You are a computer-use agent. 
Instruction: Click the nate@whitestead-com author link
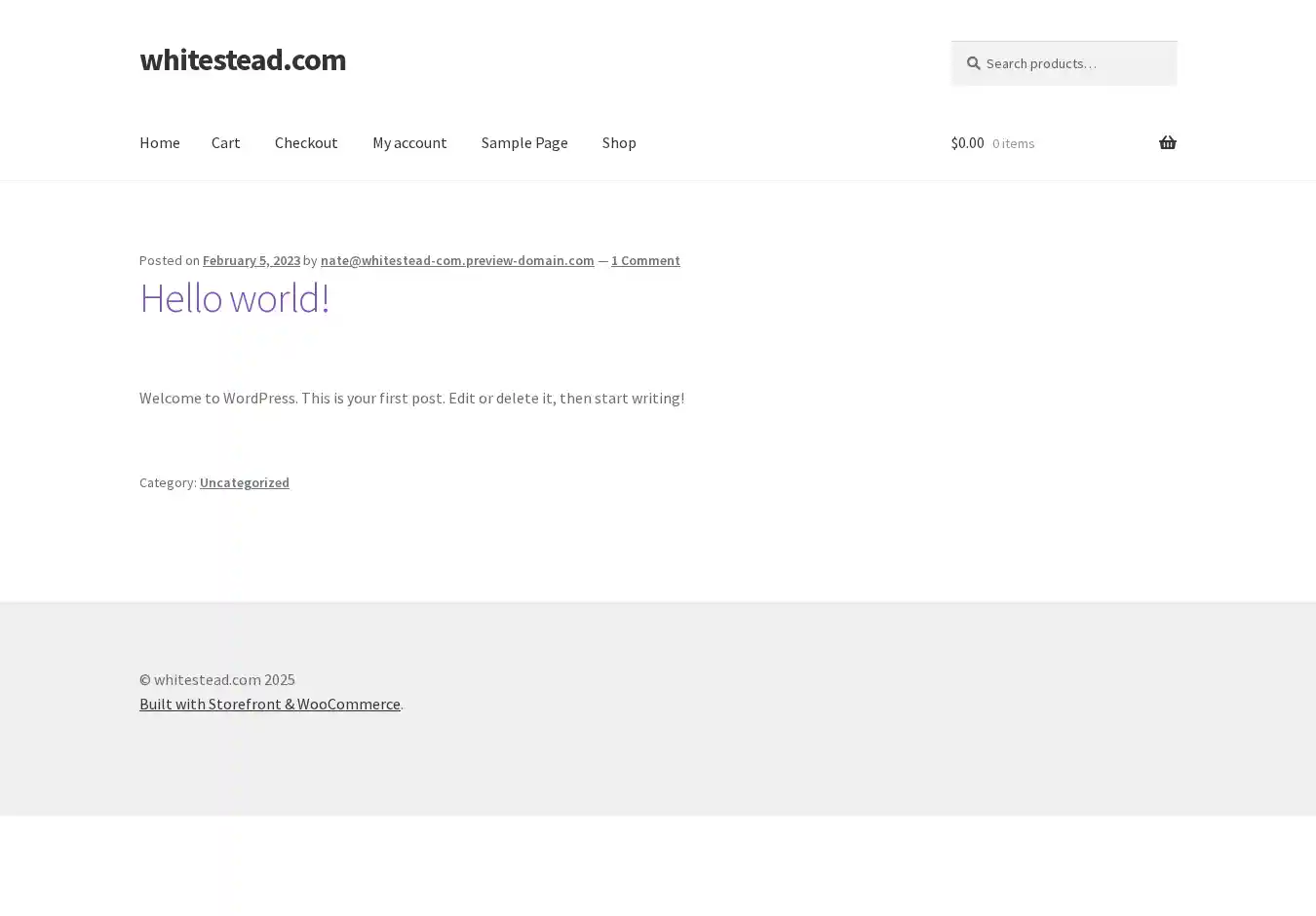[x=456, y=260]
